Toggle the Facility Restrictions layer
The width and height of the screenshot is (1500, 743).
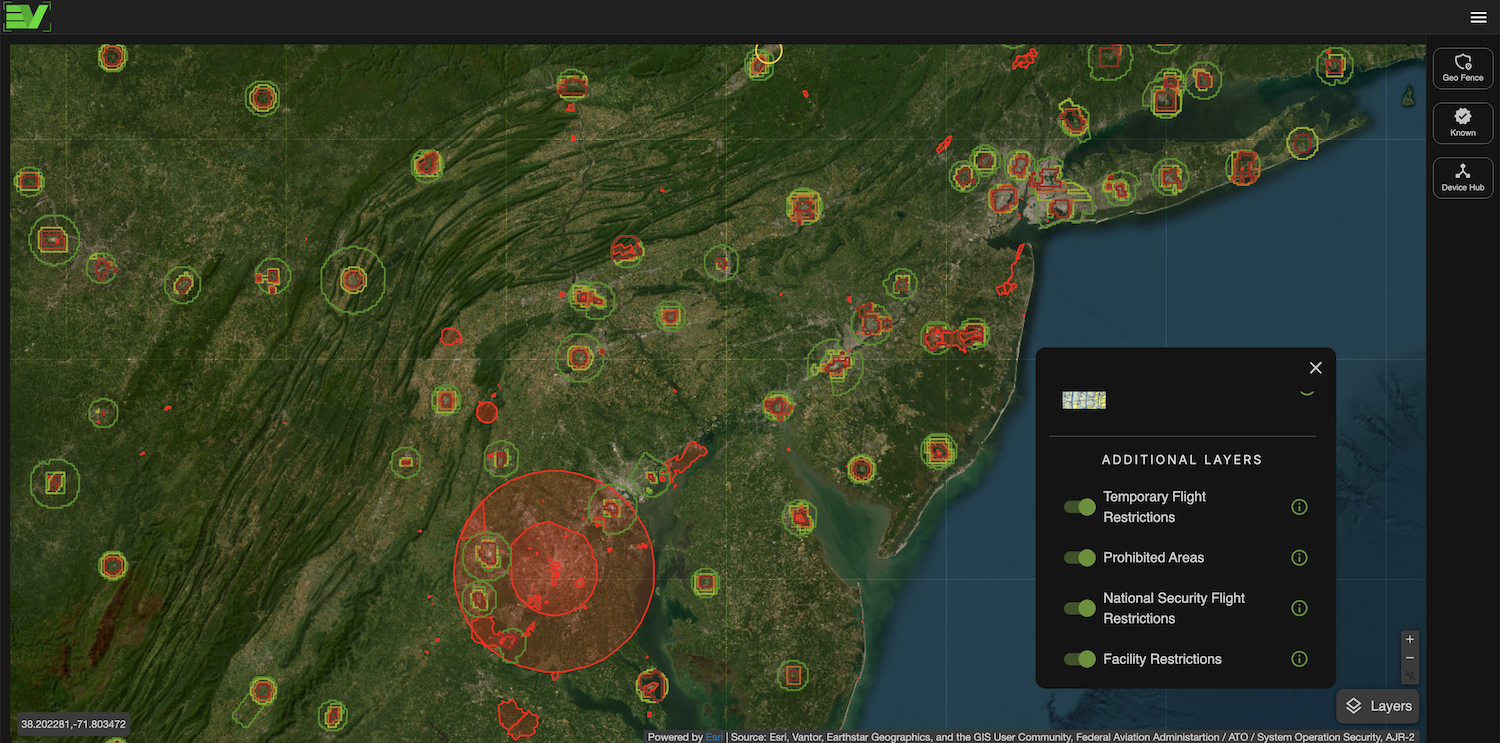coord(1080,659)
